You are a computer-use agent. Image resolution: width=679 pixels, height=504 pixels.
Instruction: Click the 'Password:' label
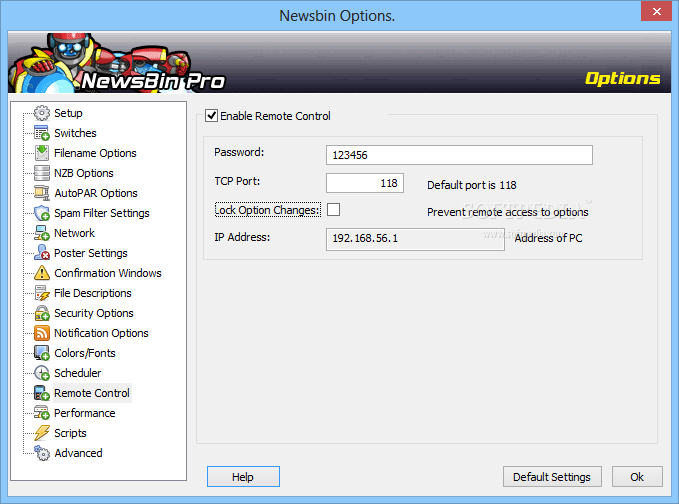(x=239, y=152)
